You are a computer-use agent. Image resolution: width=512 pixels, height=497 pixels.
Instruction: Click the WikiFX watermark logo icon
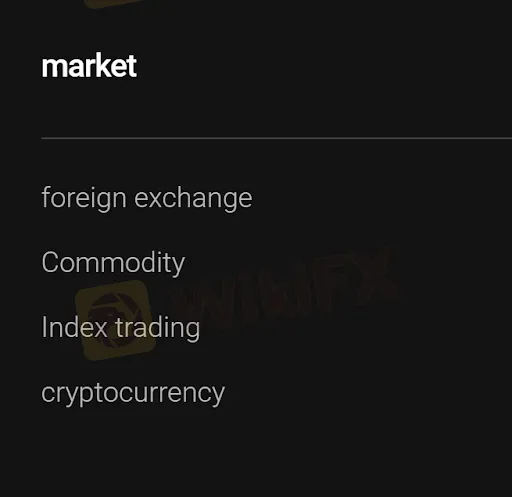point(115,320)
